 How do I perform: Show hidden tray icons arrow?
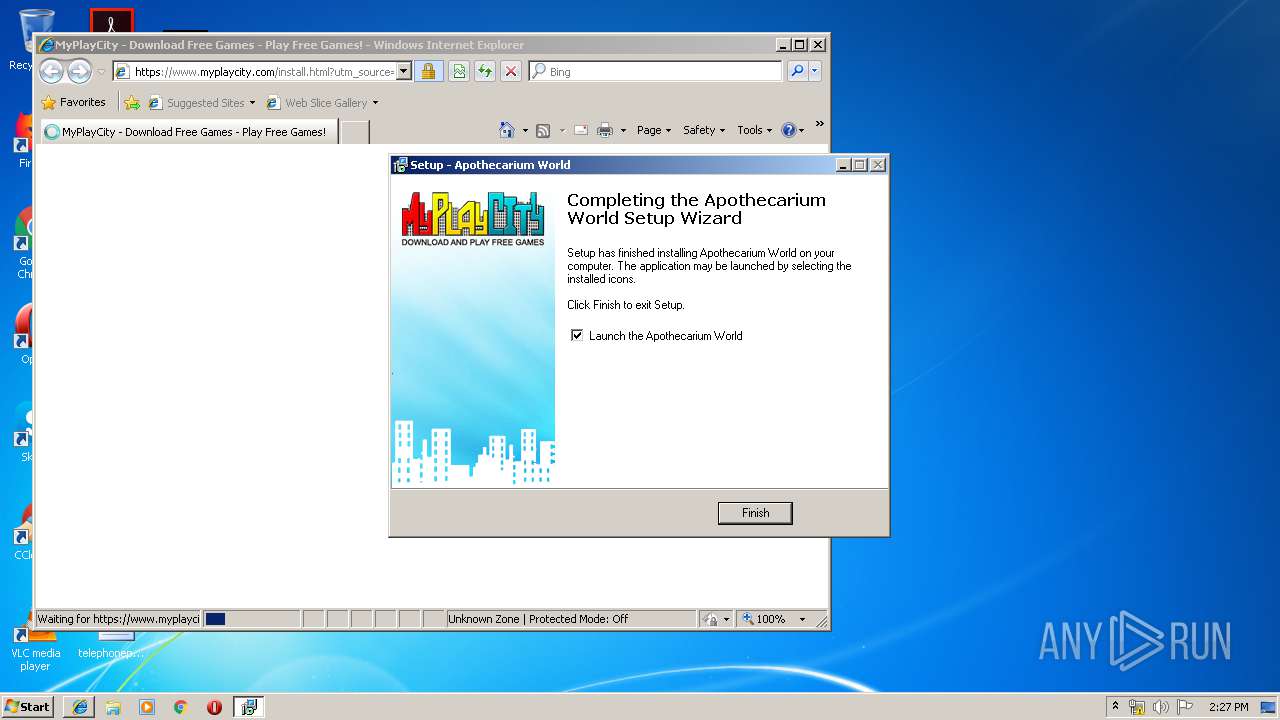pyautogui.click(x=1115, y=707)
